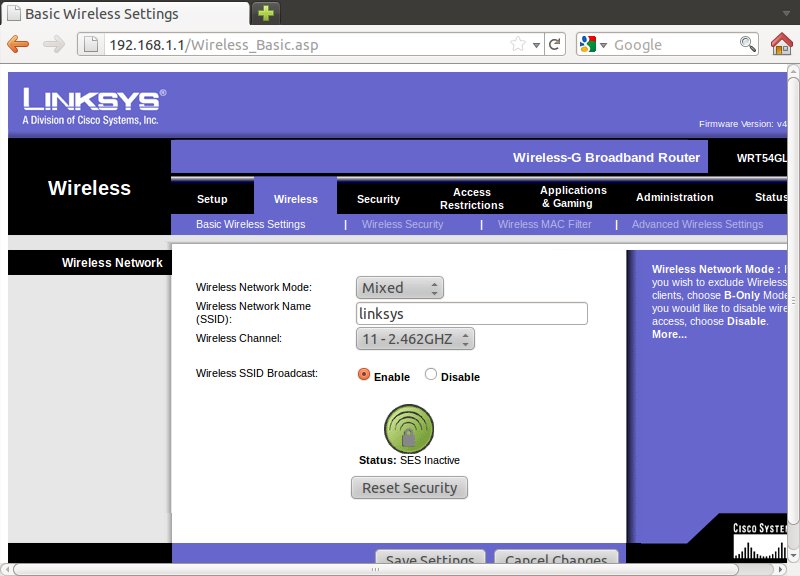Open the tab list dropdown arrow
Viewport: 800px width, 576px height.
coord(786,13)
